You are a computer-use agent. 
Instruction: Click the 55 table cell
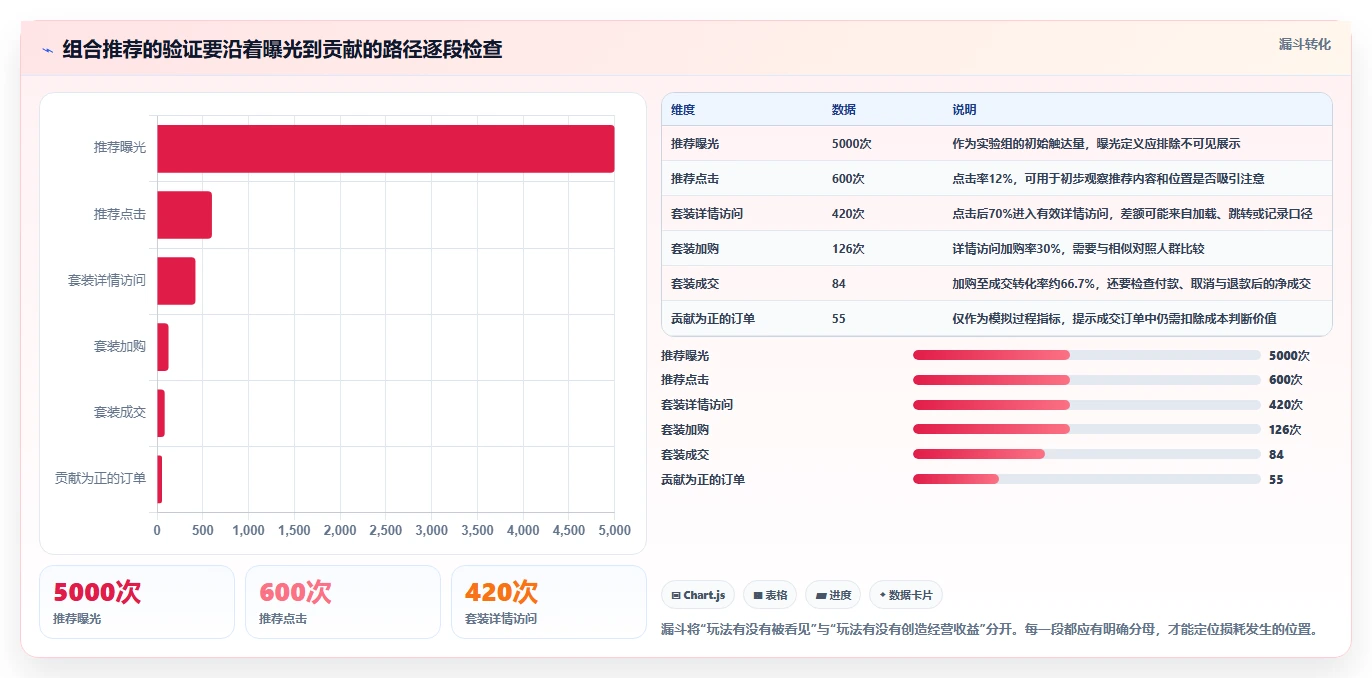pyautogui.click(x=883, y=319)
